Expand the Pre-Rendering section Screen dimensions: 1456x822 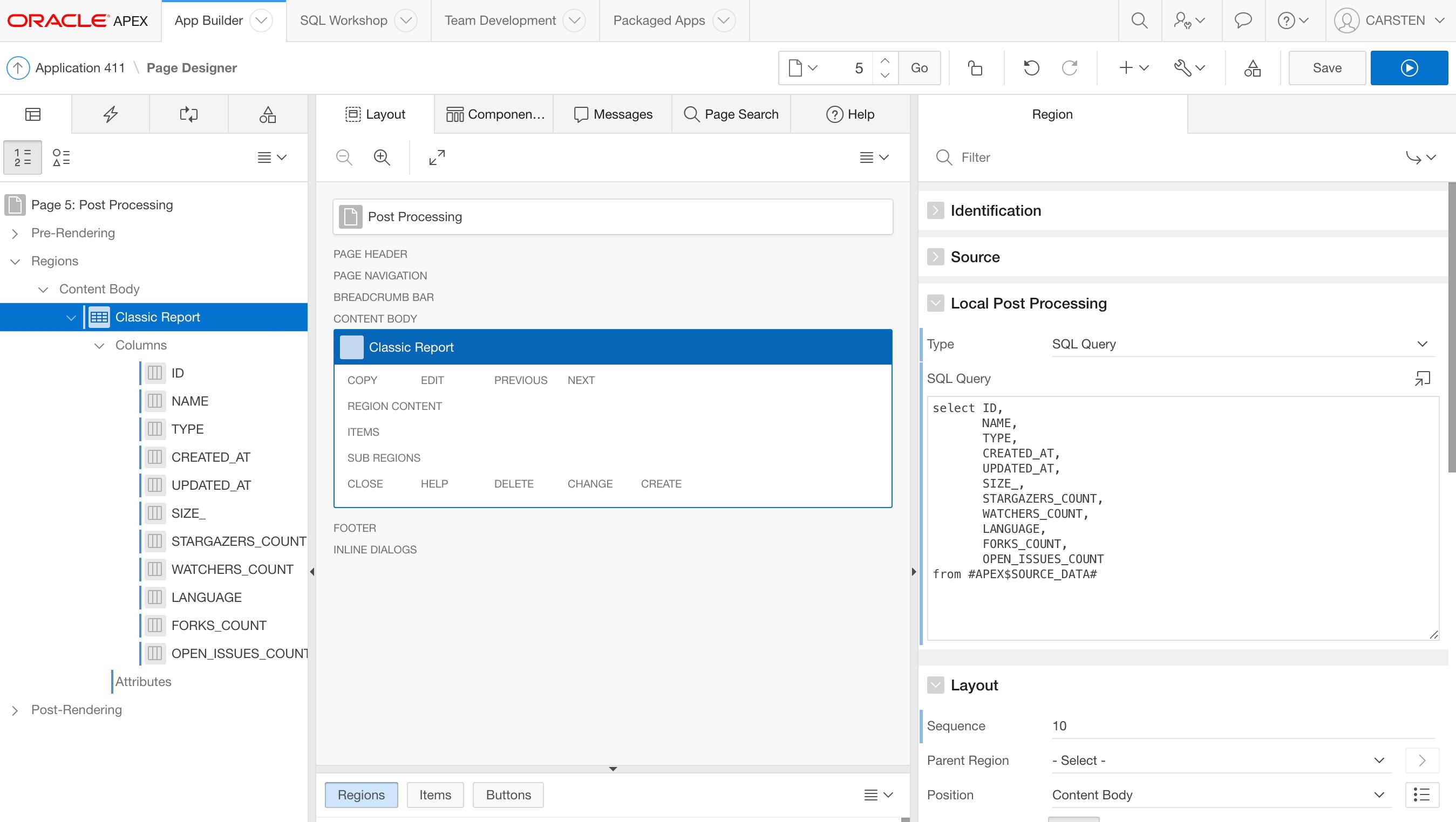(14, 232)
